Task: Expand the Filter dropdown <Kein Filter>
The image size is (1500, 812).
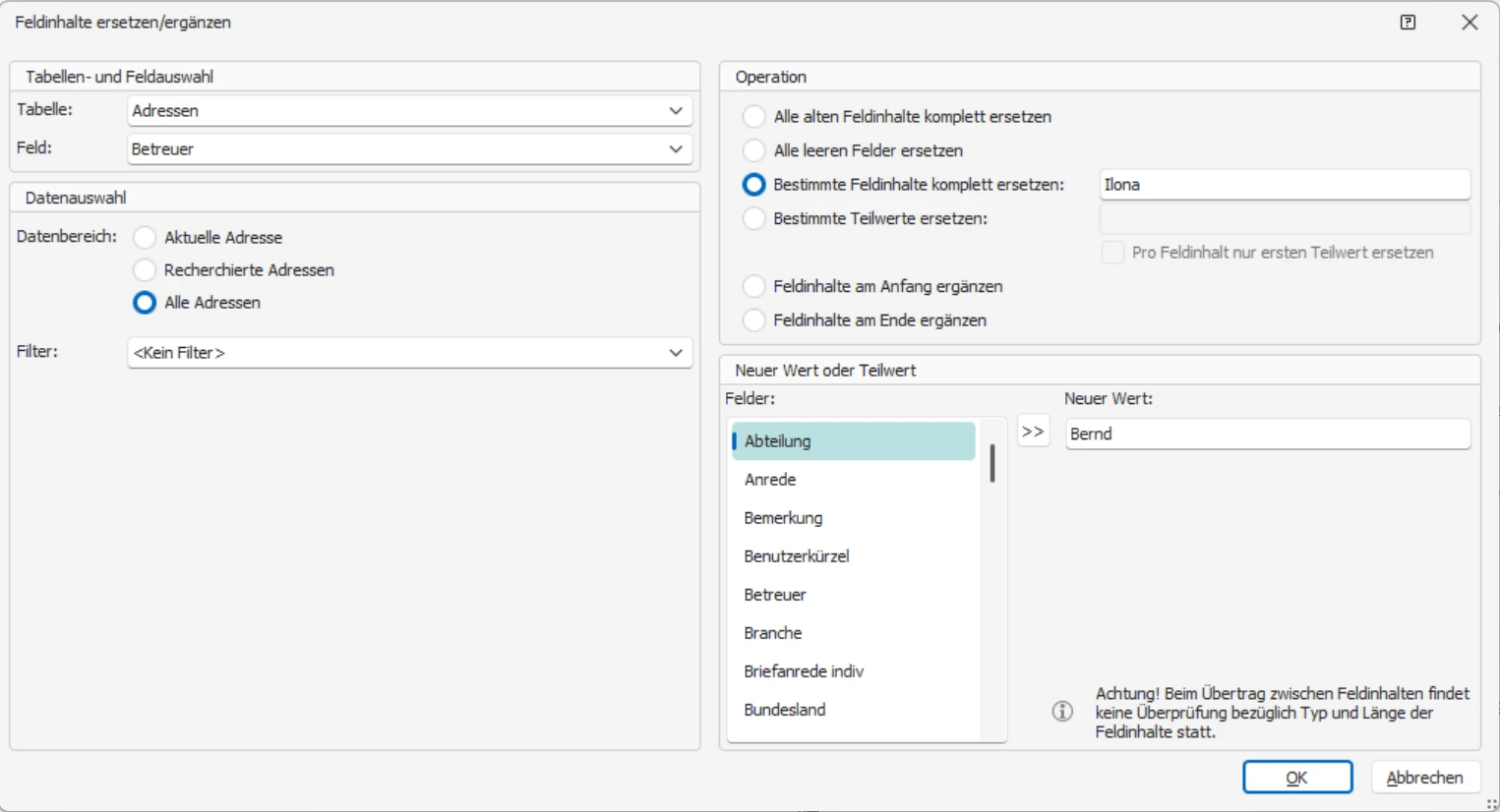Action: click(410, 353)
